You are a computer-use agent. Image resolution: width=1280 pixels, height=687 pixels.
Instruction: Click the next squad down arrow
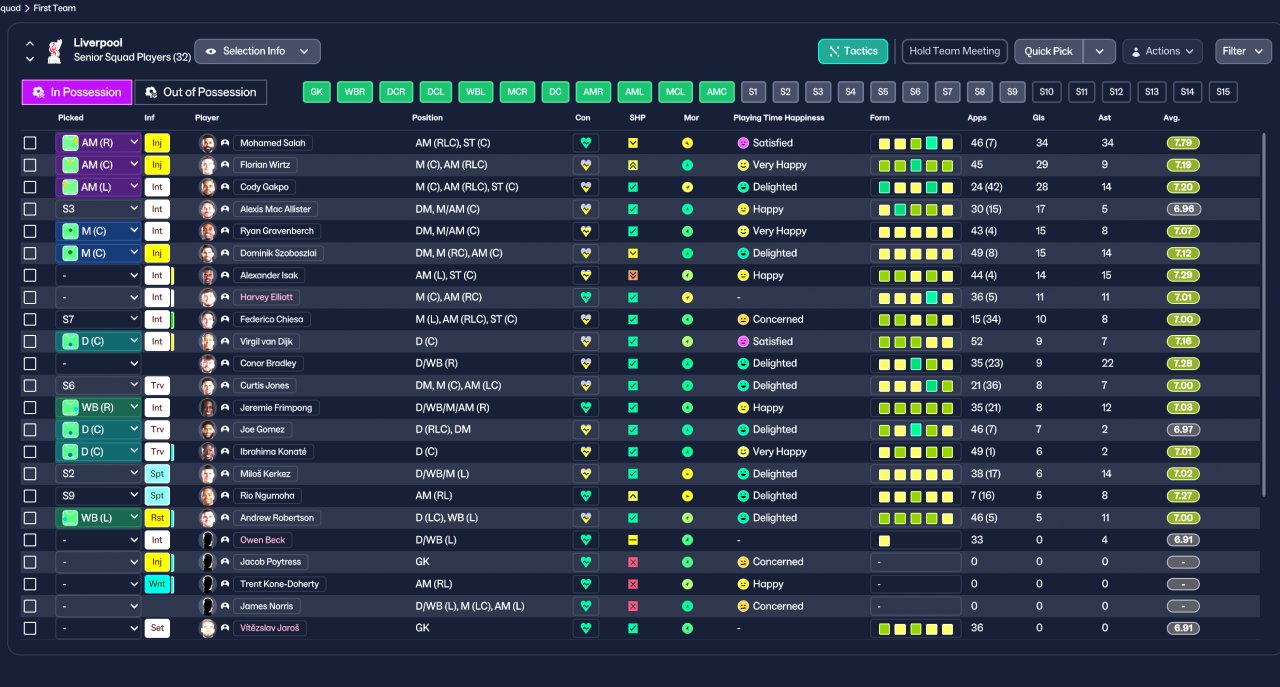click(x=30, y=59)
